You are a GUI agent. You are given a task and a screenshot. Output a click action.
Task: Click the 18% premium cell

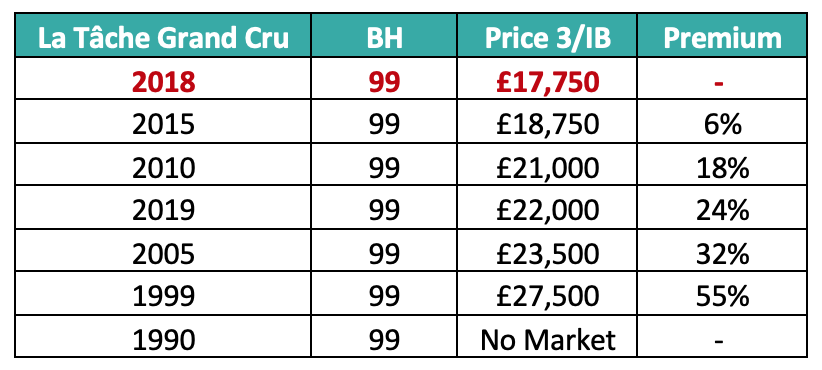[x=722, y=164]
